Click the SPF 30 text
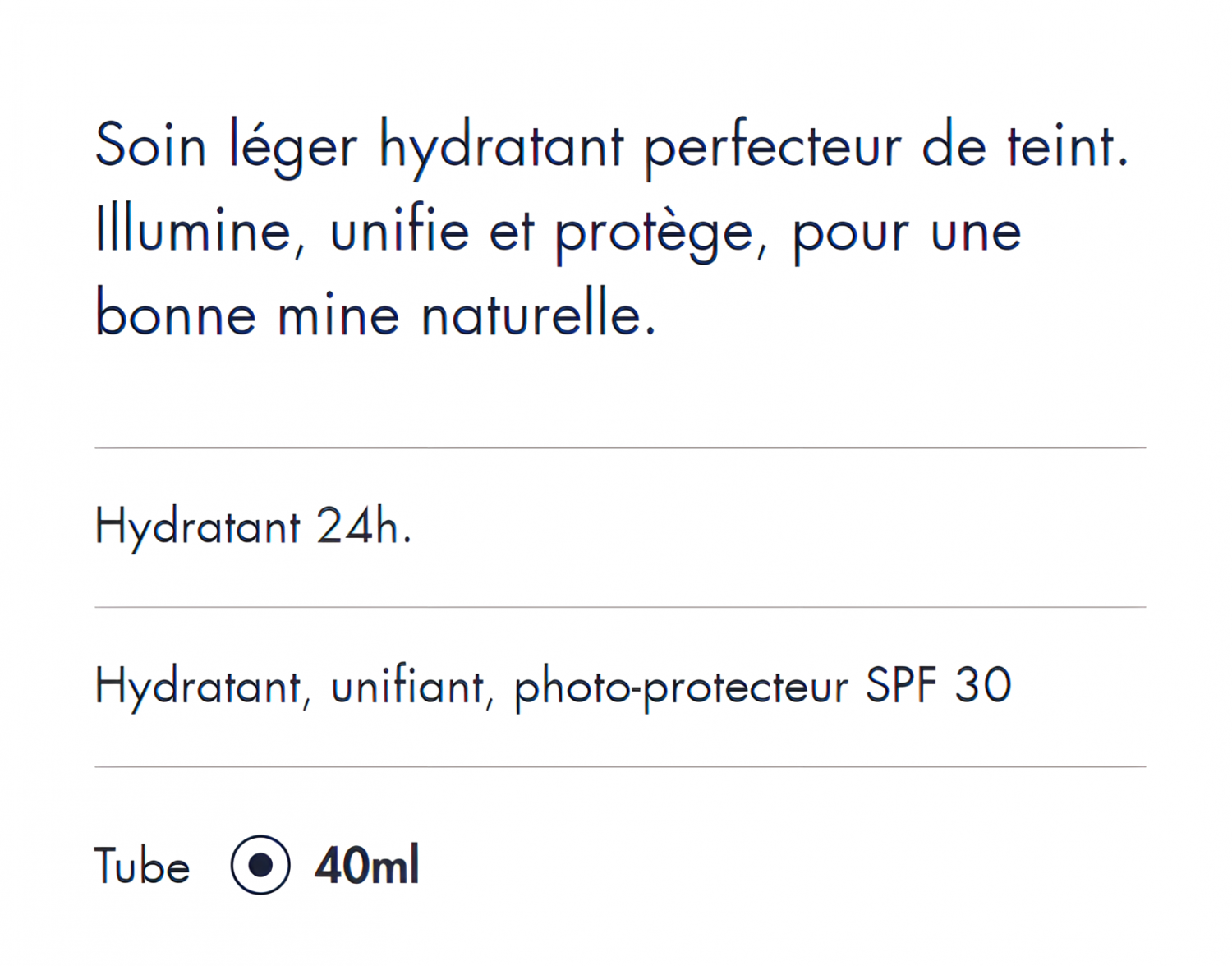 click(x=938, y=684)
